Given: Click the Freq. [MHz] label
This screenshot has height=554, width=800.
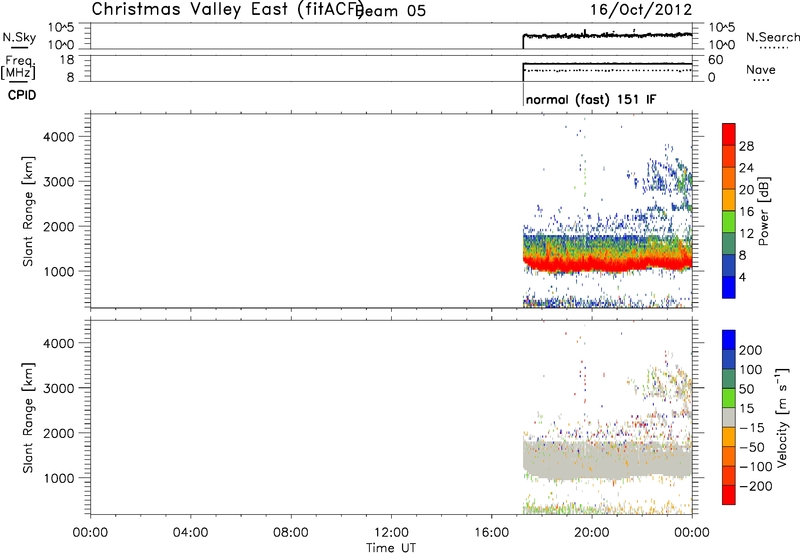Looking at the screenshot, I should point(18,67).
